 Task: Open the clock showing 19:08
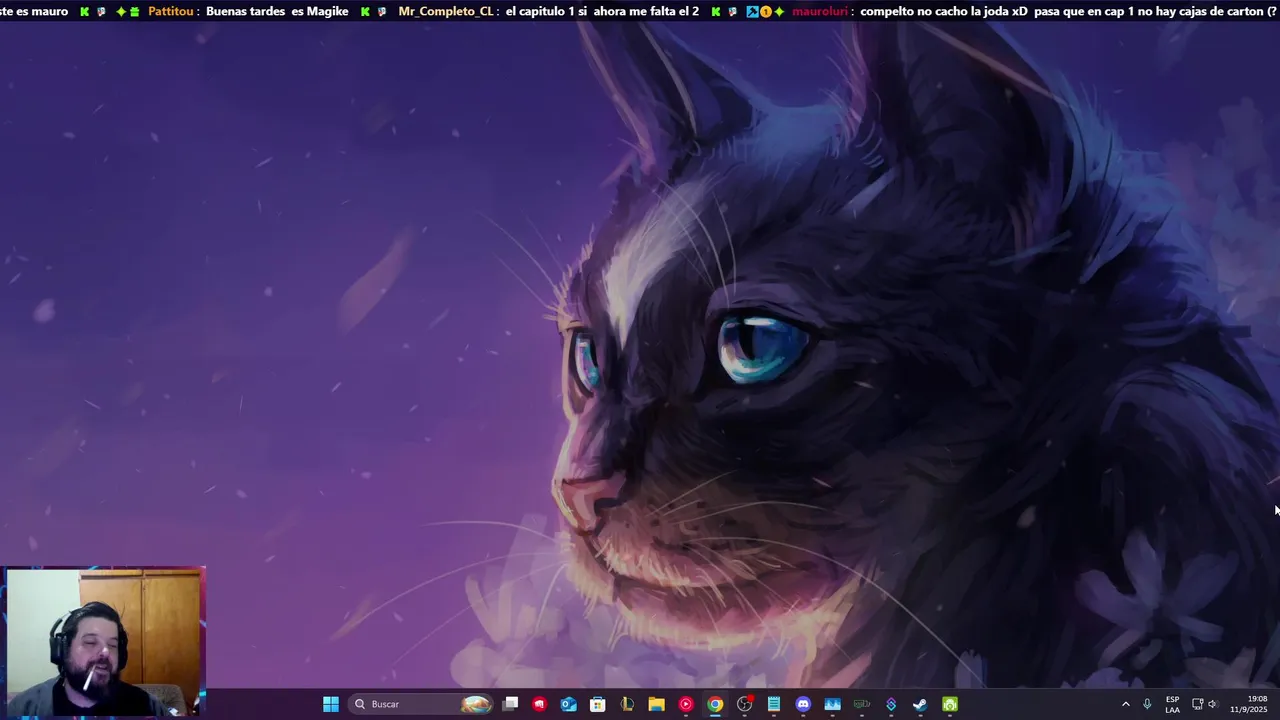pyautogui.click(x=1250, y=704)
